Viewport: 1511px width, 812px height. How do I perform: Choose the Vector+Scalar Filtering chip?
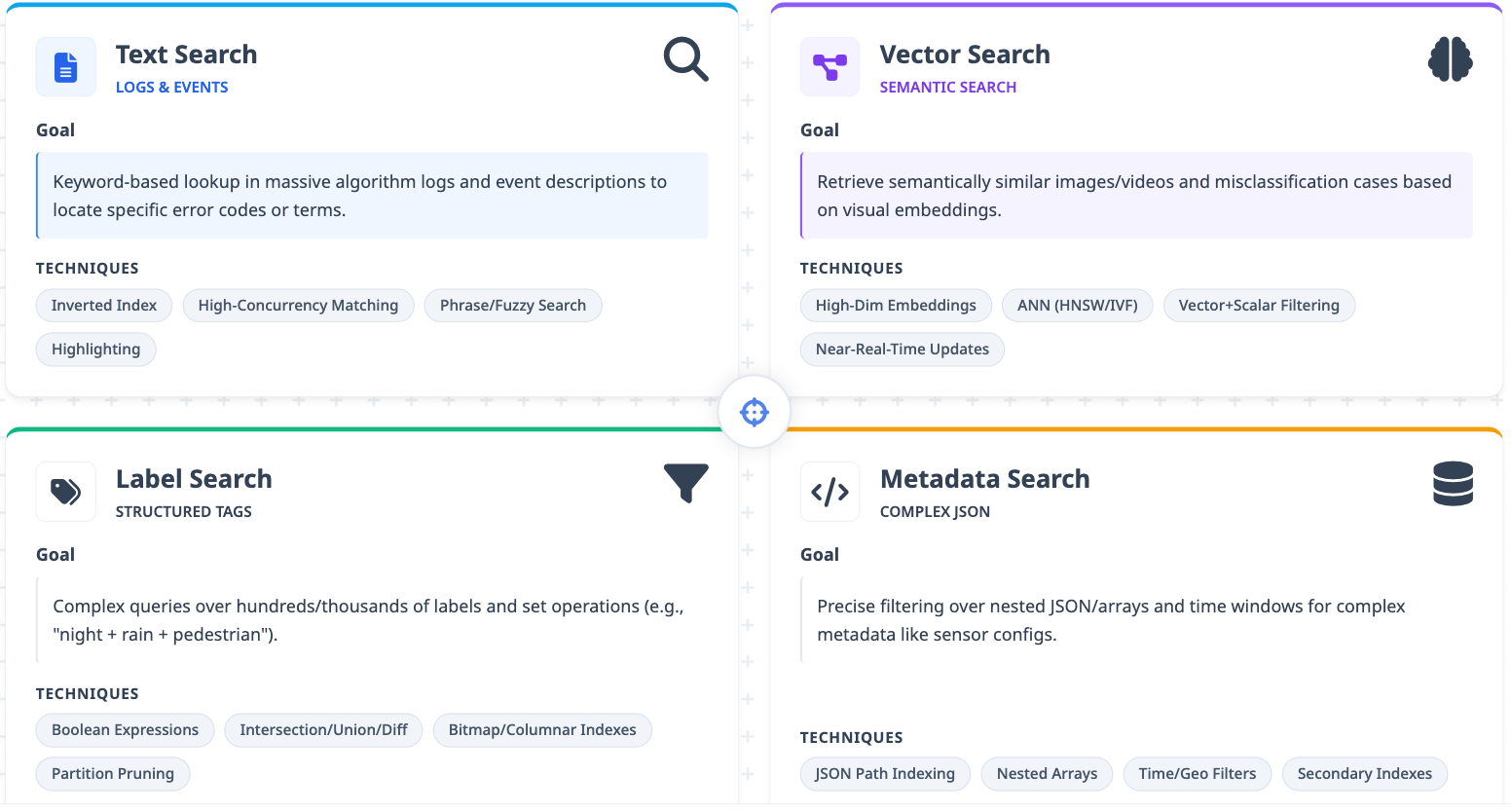[1258, 306]
